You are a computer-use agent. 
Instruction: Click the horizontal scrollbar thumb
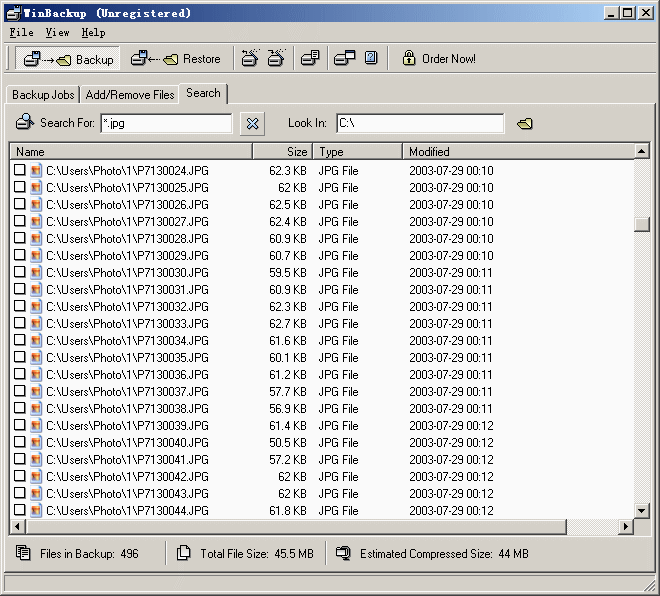[296, 526]
